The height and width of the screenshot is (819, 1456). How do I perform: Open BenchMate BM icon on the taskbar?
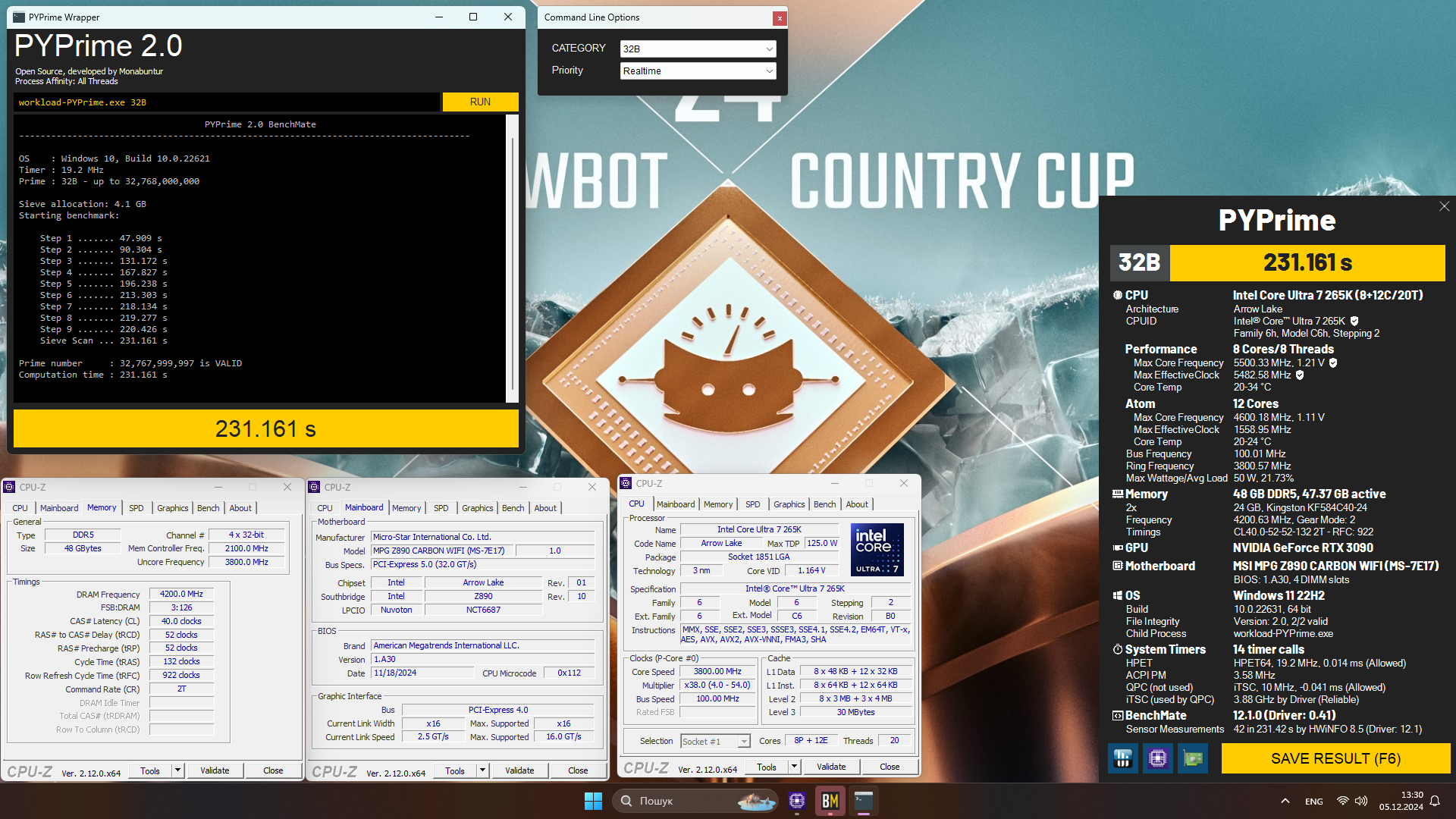(830, 801)
